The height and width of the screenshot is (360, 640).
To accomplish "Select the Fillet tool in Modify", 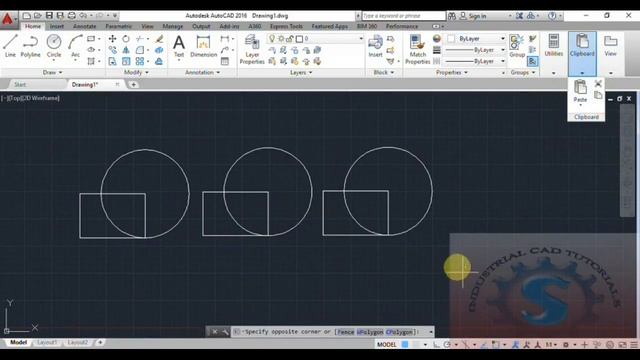I will click(x=140, y=50).
